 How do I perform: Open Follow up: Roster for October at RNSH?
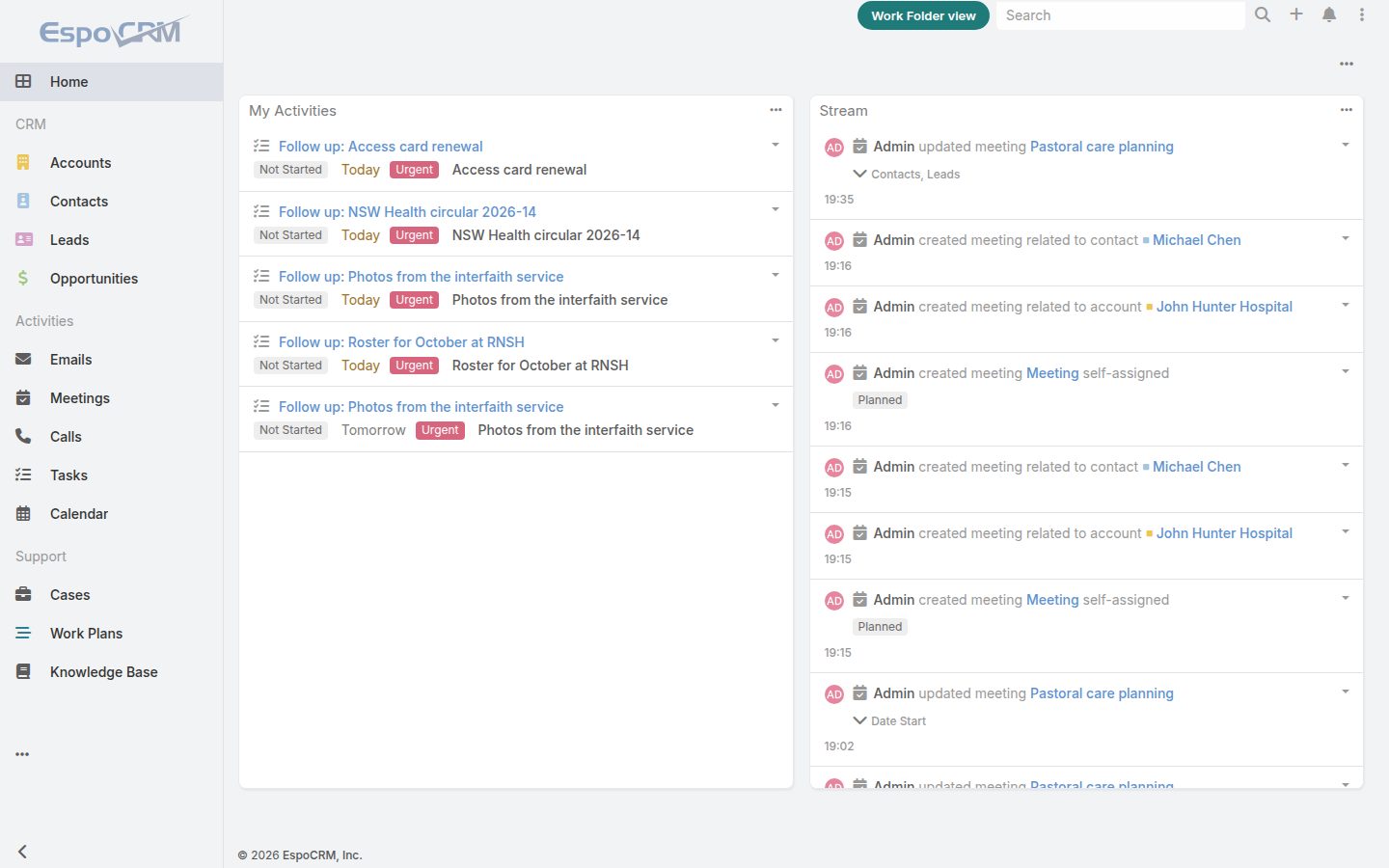(401, 342)
